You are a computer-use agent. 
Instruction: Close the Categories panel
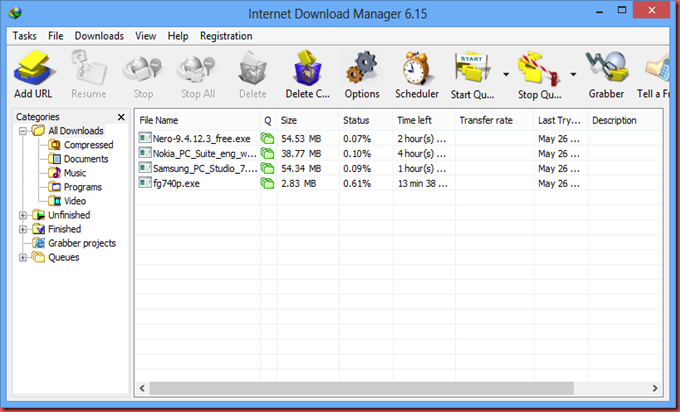point(121,117)
